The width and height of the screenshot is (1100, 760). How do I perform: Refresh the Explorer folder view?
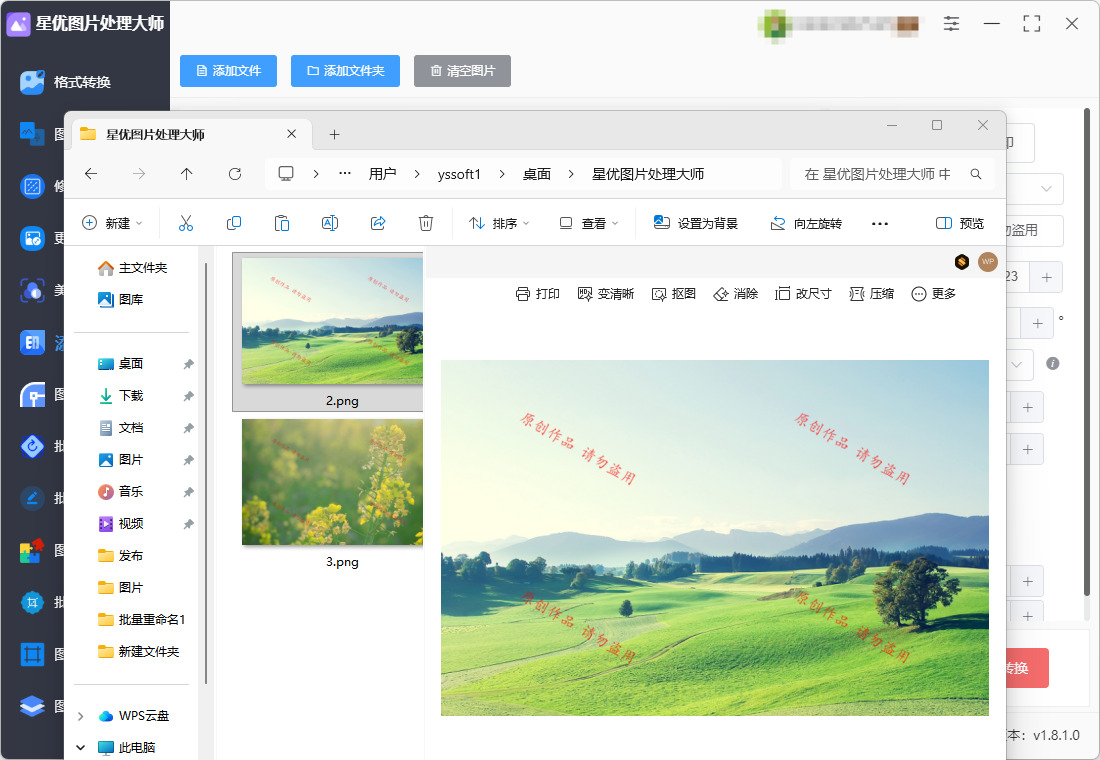[x=235, y=174]
